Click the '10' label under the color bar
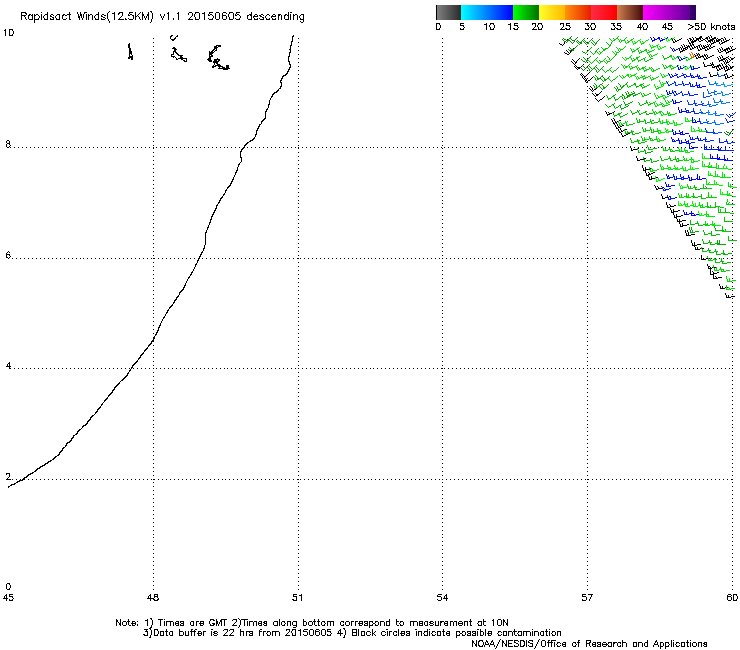740x650 pixels. [489, 27]
